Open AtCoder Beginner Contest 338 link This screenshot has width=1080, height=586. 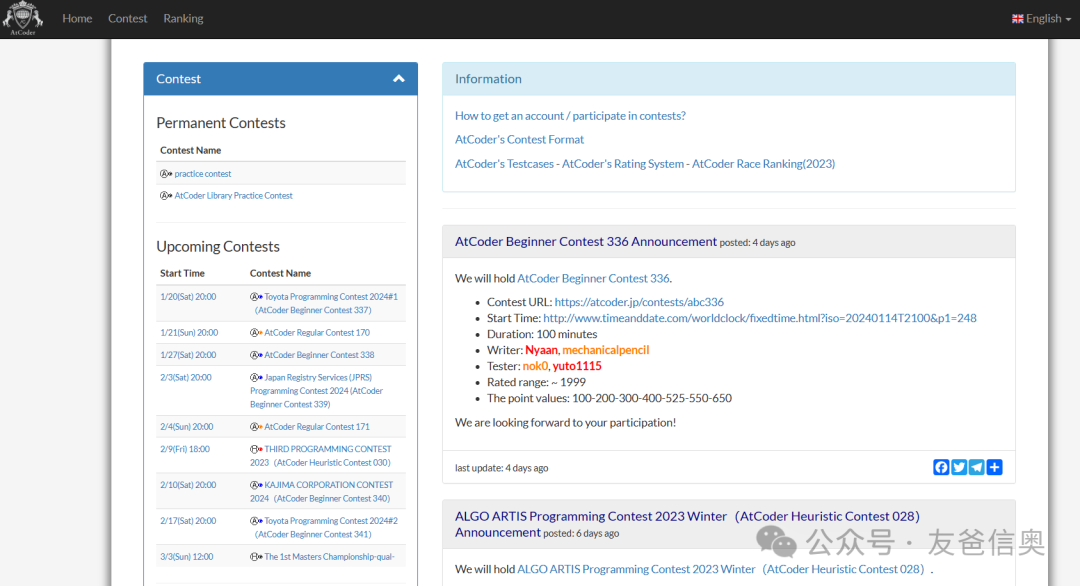pyautogui.click(x=320, y=355)
